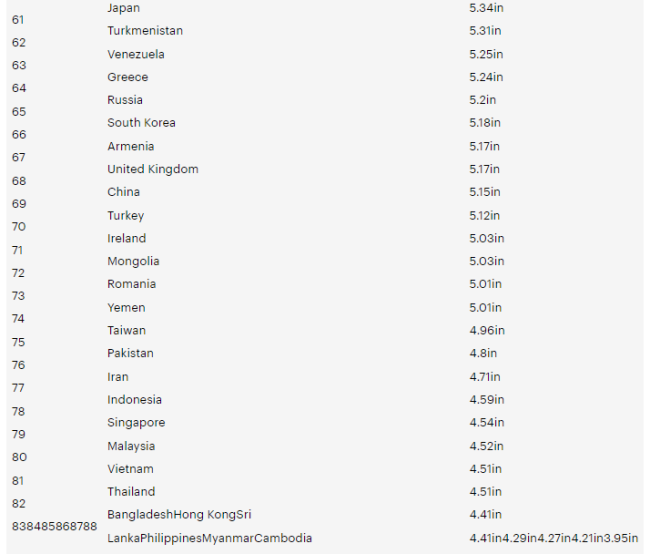Click the Ireland country name
Viewport: 650px width, 554px height.
pyautogui.click(x=127, y=238)
